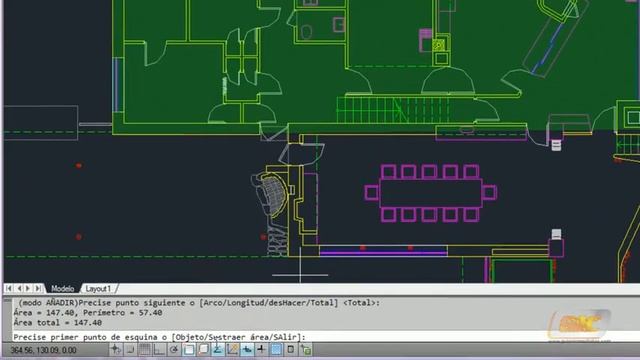The width and height of the screenshot is (640, 360).
Task: Toggle 3D Object Snap icon
Action: click(x=203, y=350)
